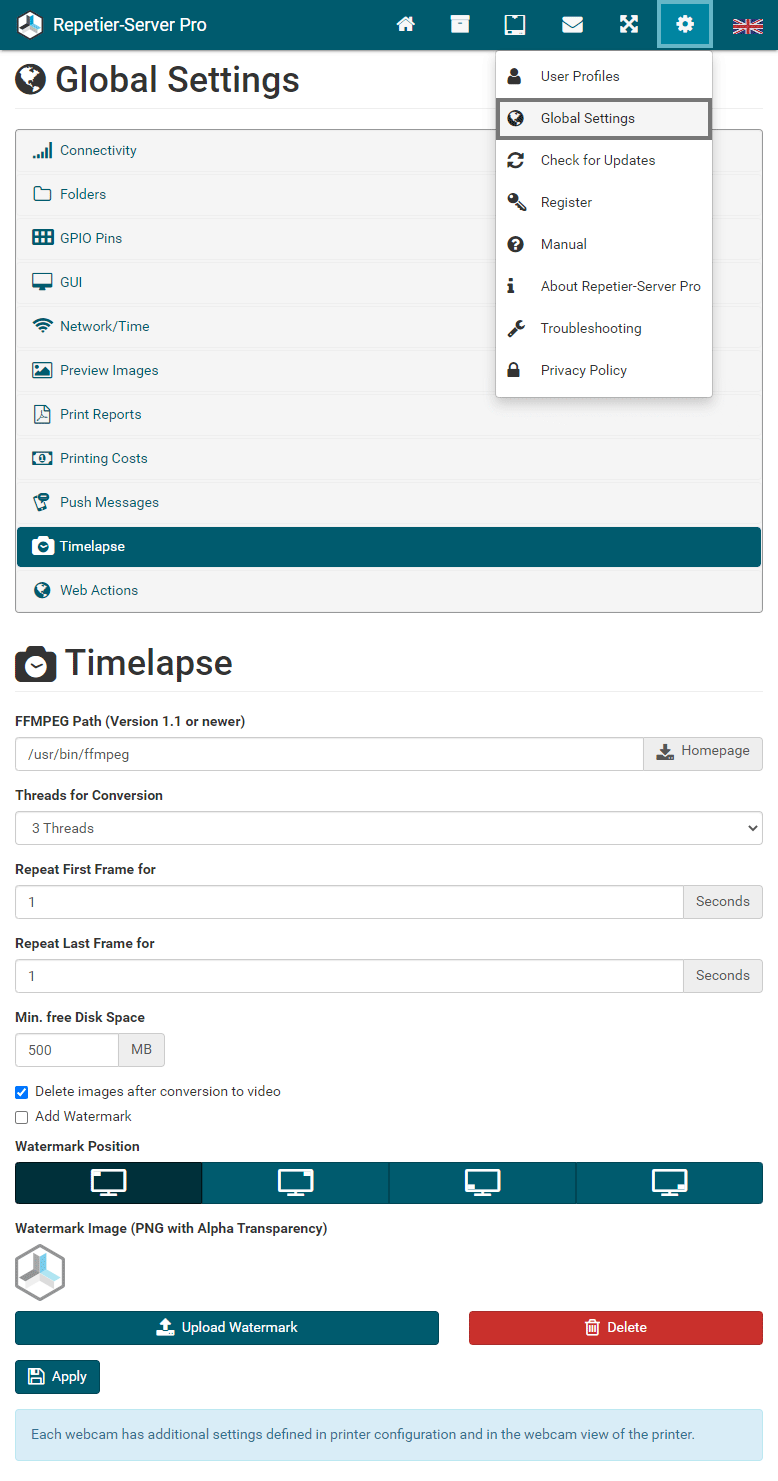Open the Threads for Conversion dropdown
This screenshot has height=1481, width=778.
[388, 828]
